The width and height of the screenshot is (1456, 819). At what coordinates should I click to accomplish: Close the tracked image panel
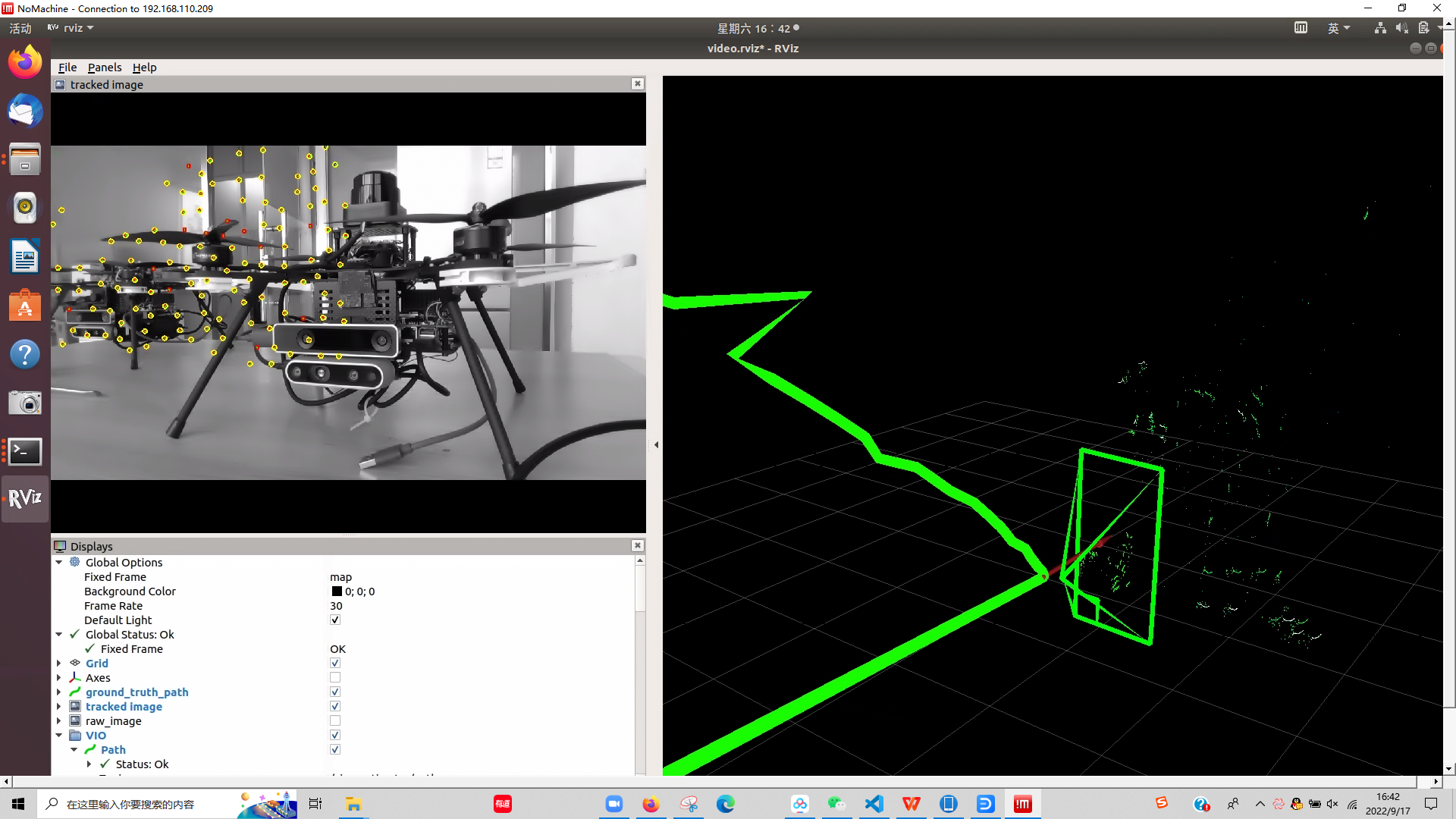638,84
